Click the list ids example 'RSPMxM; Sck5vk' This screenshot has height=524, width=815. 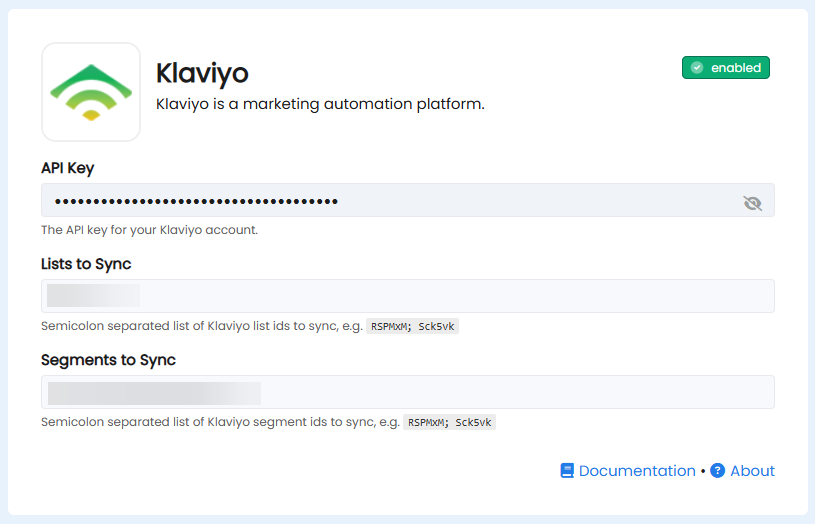pos(412,326)
